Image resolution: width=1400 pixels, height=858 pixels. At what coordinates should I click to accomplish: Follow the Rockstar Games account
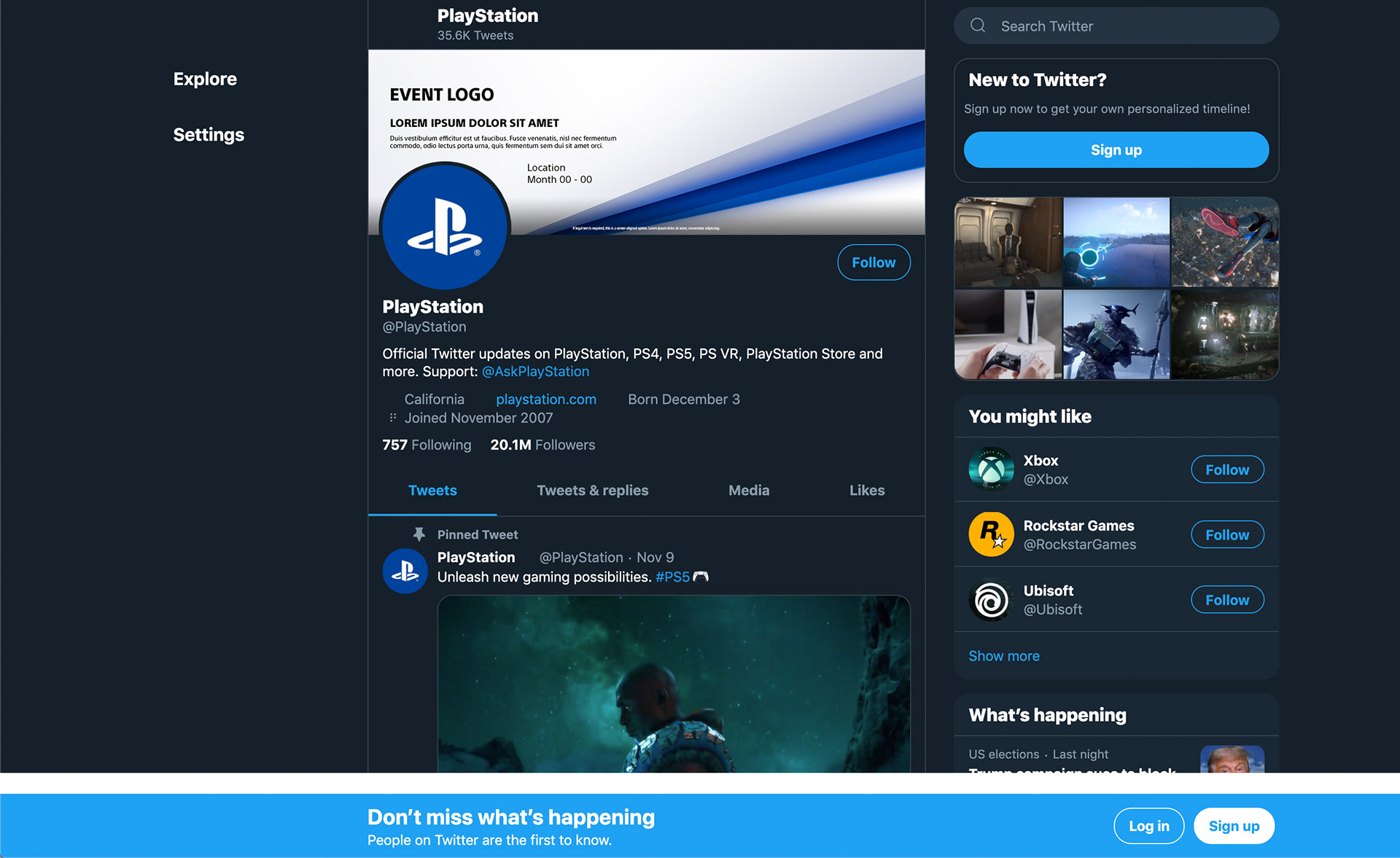(x=1227, y=534)
